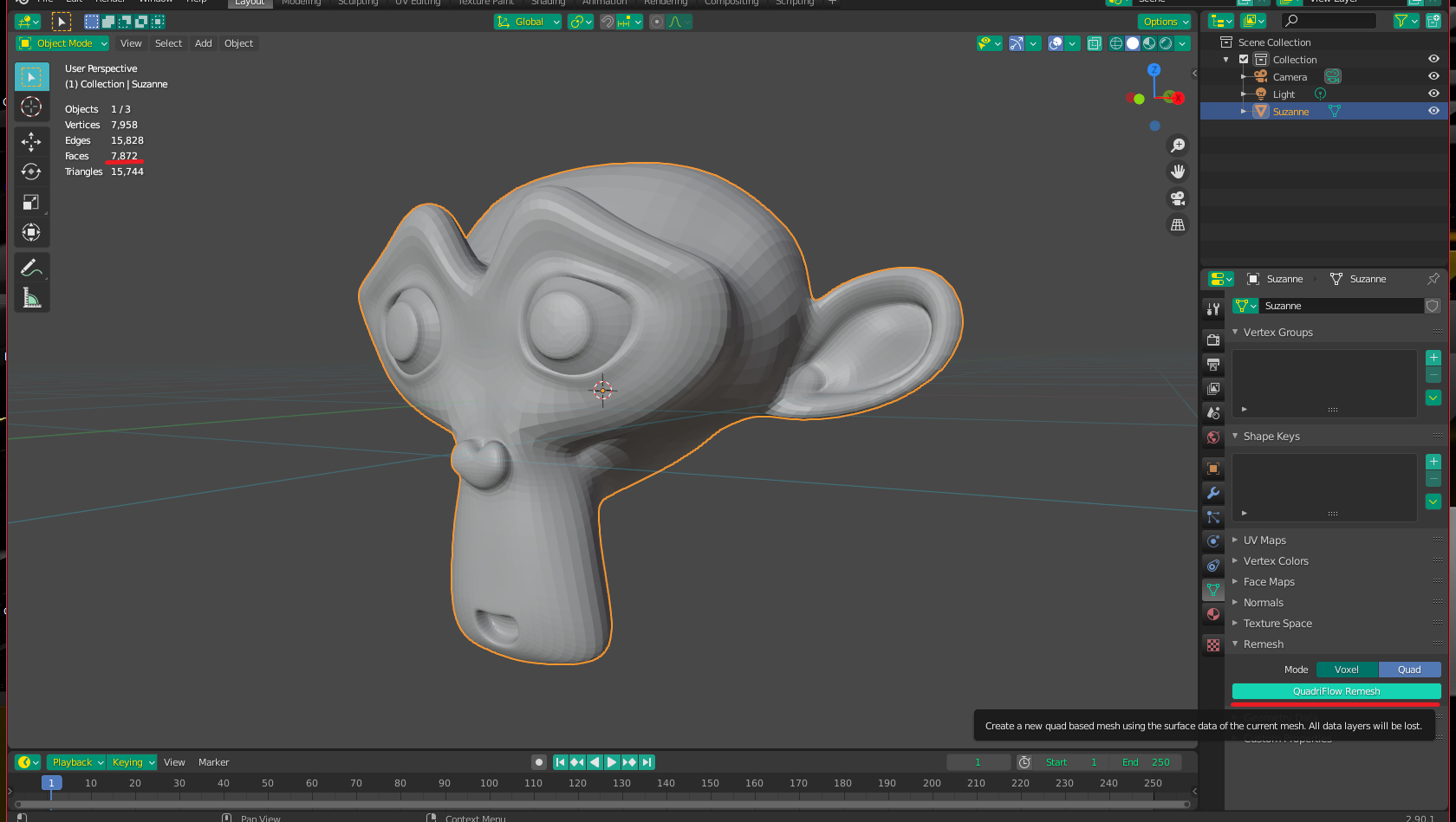Click the viewport zoom magnifier icon

point(1178,146)
